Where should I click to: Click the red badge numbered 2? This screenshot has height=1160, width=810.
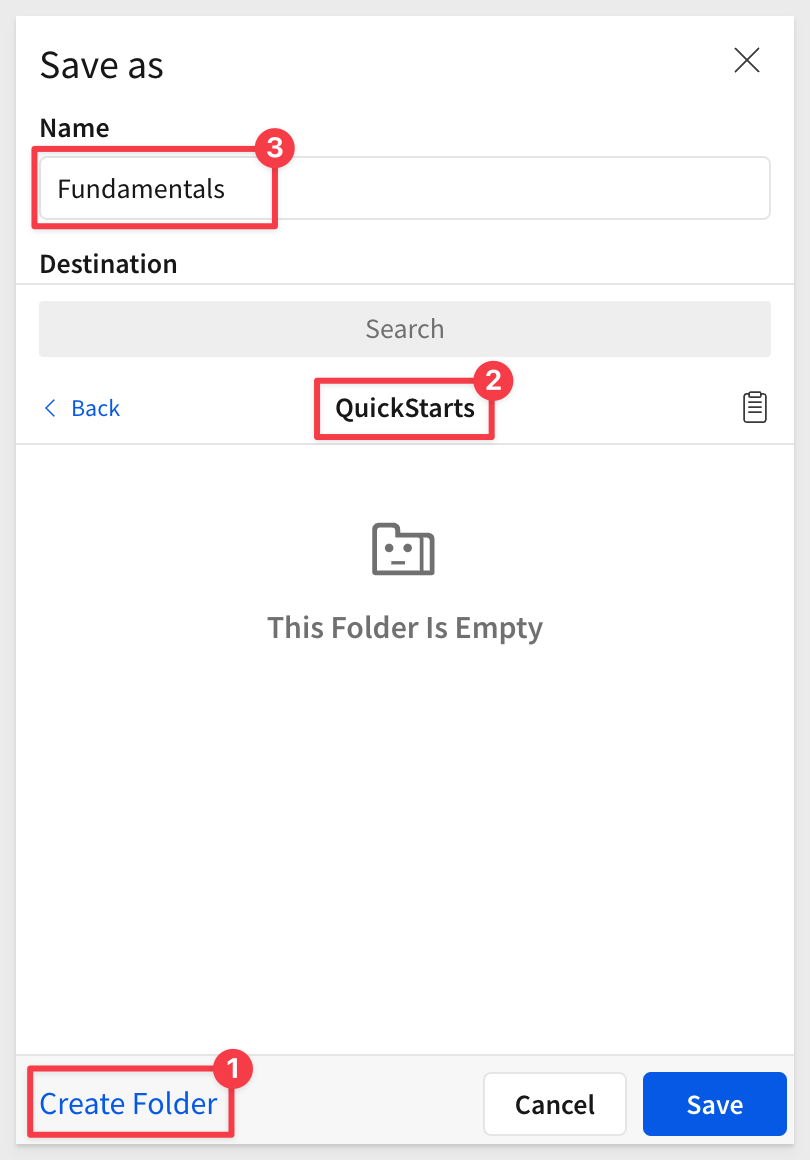493,380
